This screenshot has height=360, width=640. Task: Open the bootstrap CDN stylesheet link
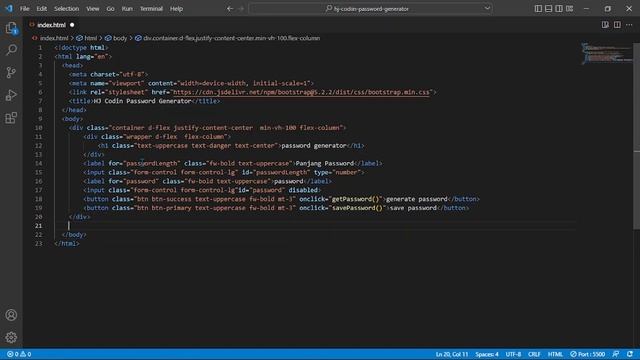click(301, 92)
